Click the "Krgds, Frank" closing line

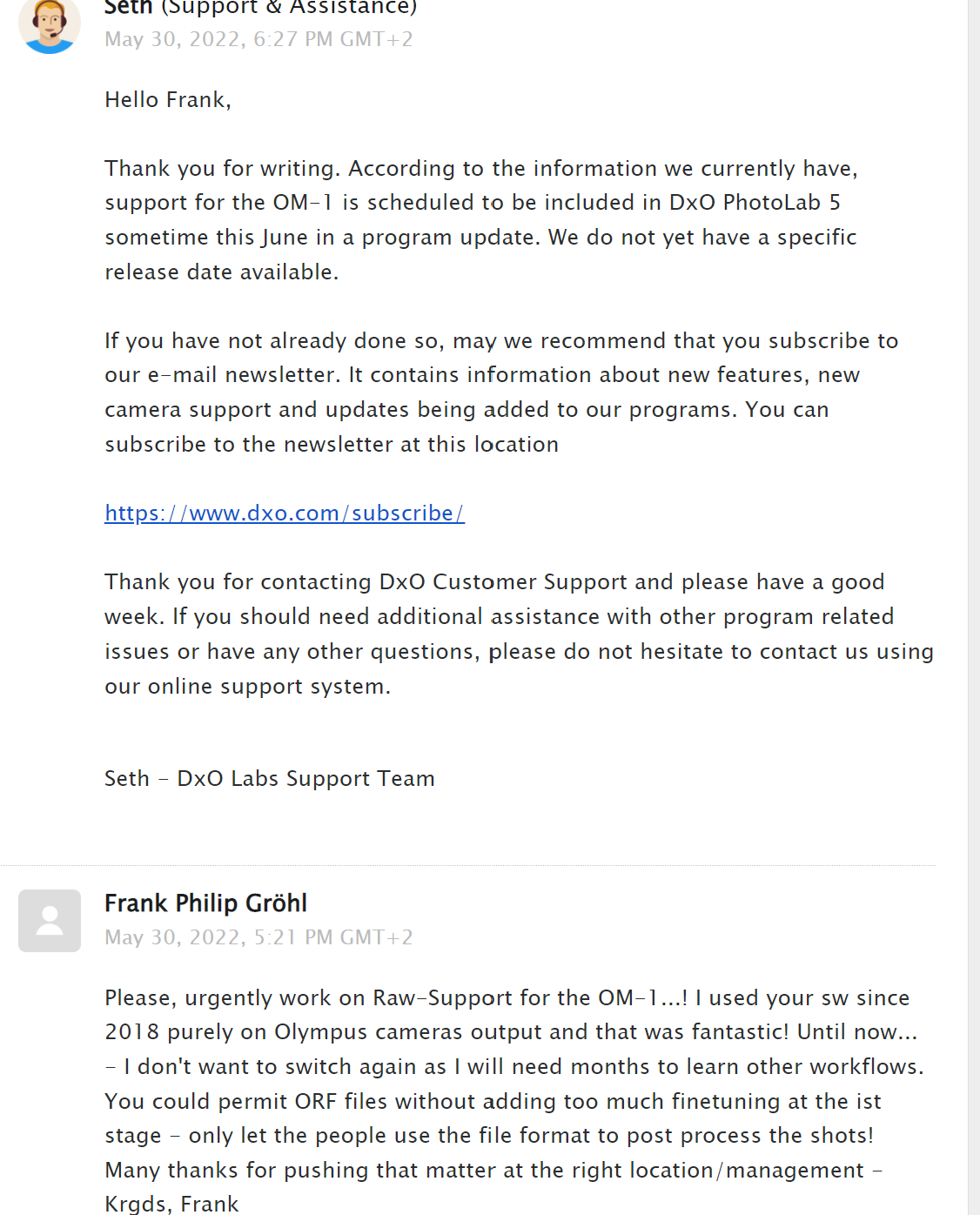(171, 1205)
